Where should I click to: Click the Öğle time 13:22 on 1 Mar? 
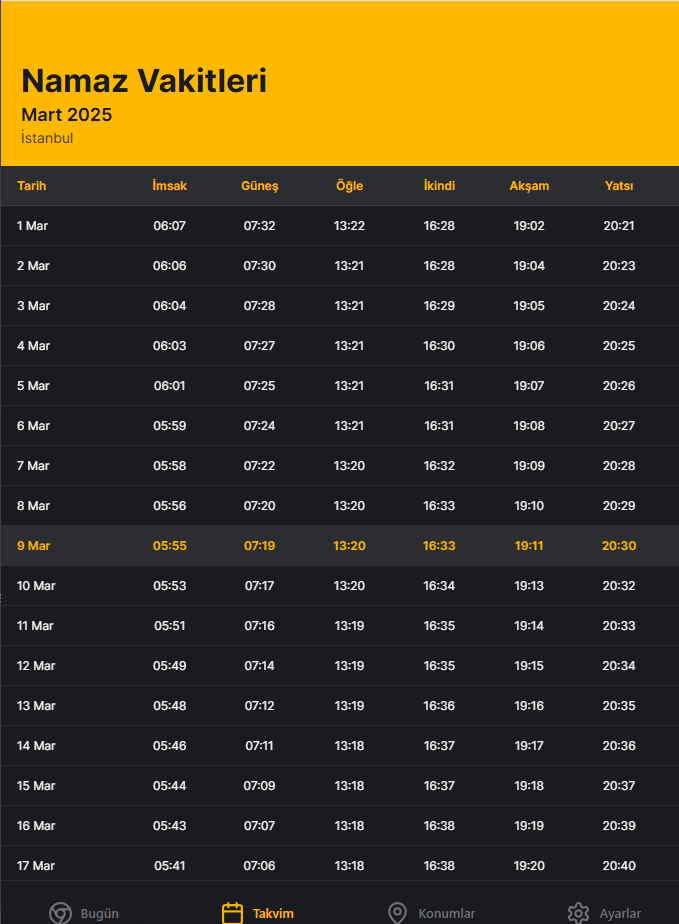point(350,226)
